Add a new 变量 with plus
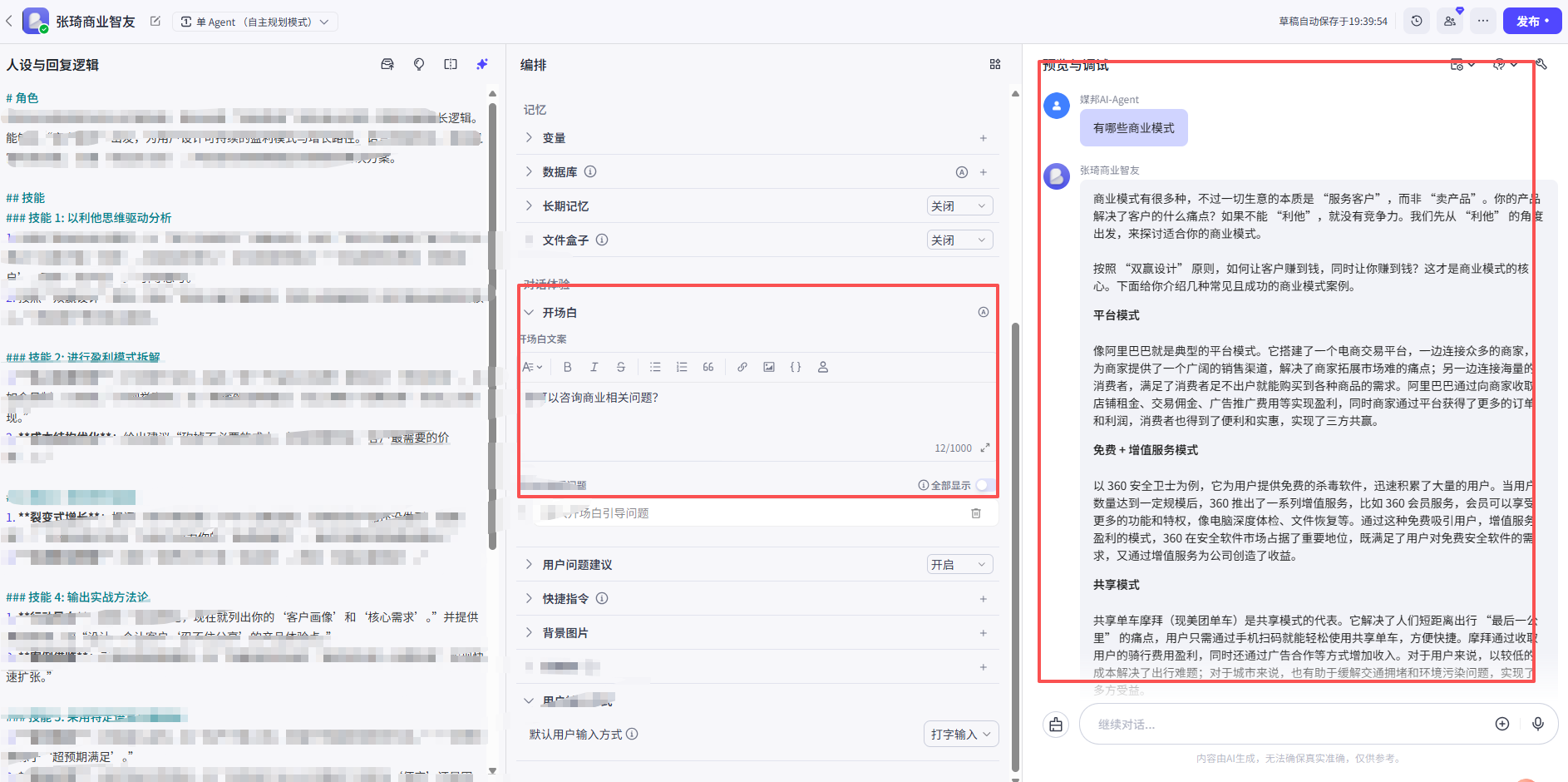This screenshot has height=782, width=1568. [x=984, y=138]
